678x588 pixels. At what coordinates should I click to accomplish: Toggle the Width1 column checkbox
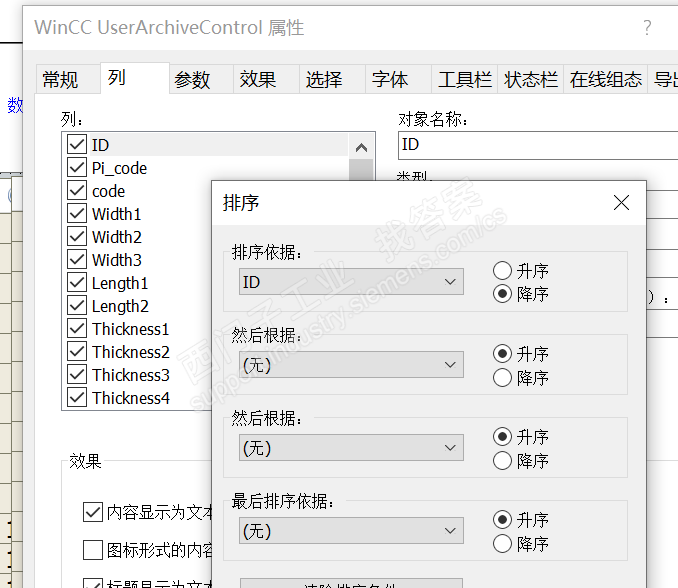(x=77, y=213)
